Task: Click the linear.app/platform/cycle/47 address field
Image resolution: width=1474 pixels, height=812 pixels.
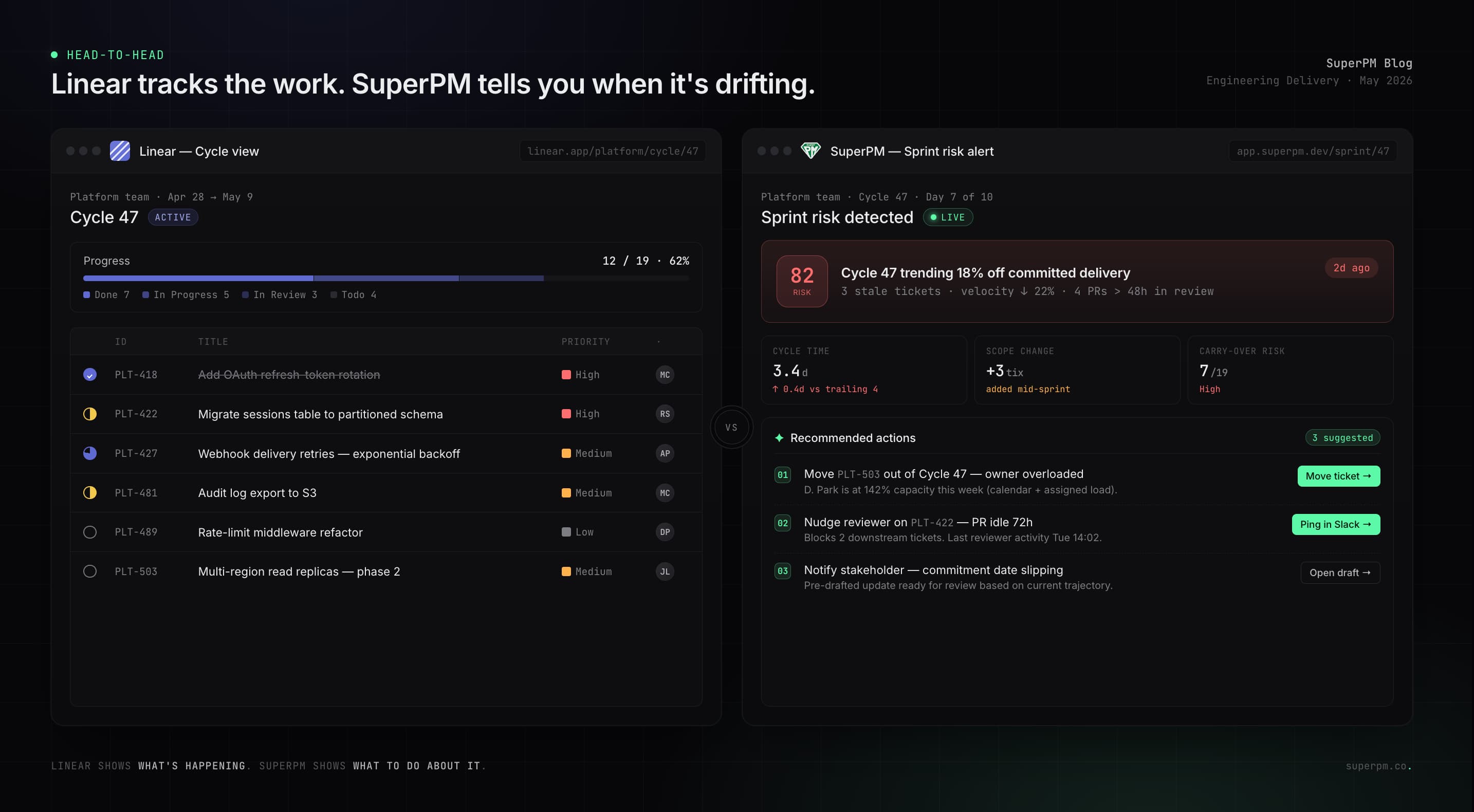Action: [x=612, y=151]
